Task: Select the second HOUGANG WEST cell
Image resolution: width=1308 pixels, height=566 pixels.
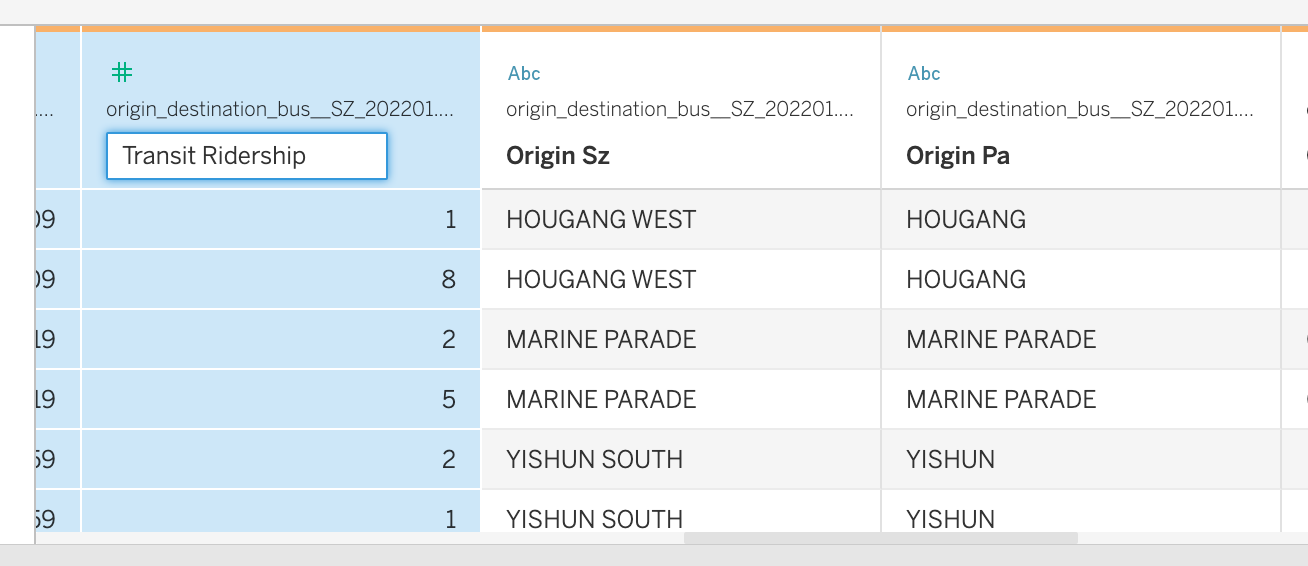Action: tap(601, 279)
